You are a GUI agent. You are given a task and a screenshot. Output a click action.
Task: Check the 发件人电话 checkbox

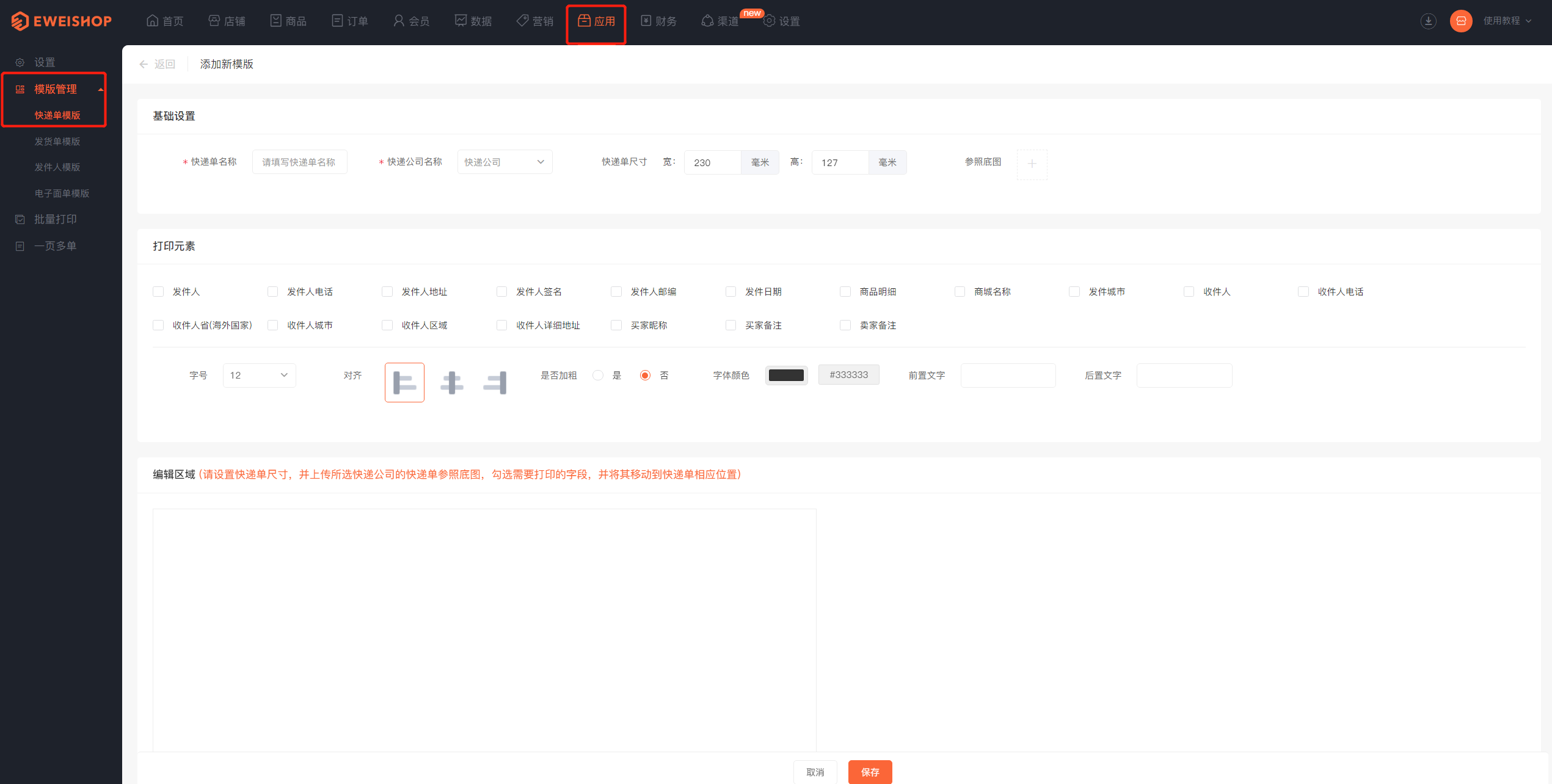click(x=272, y=291)
